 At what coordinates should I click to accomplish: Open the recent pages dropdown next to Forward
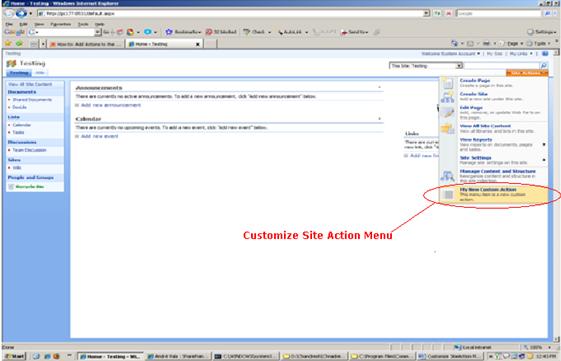pyautogui.click(x=30, y=14)
